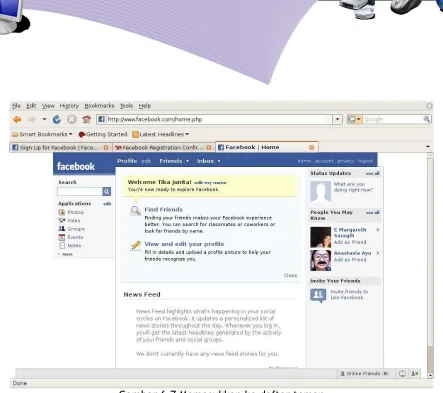
Task: Open the Groups application icon
Action: 62,229
